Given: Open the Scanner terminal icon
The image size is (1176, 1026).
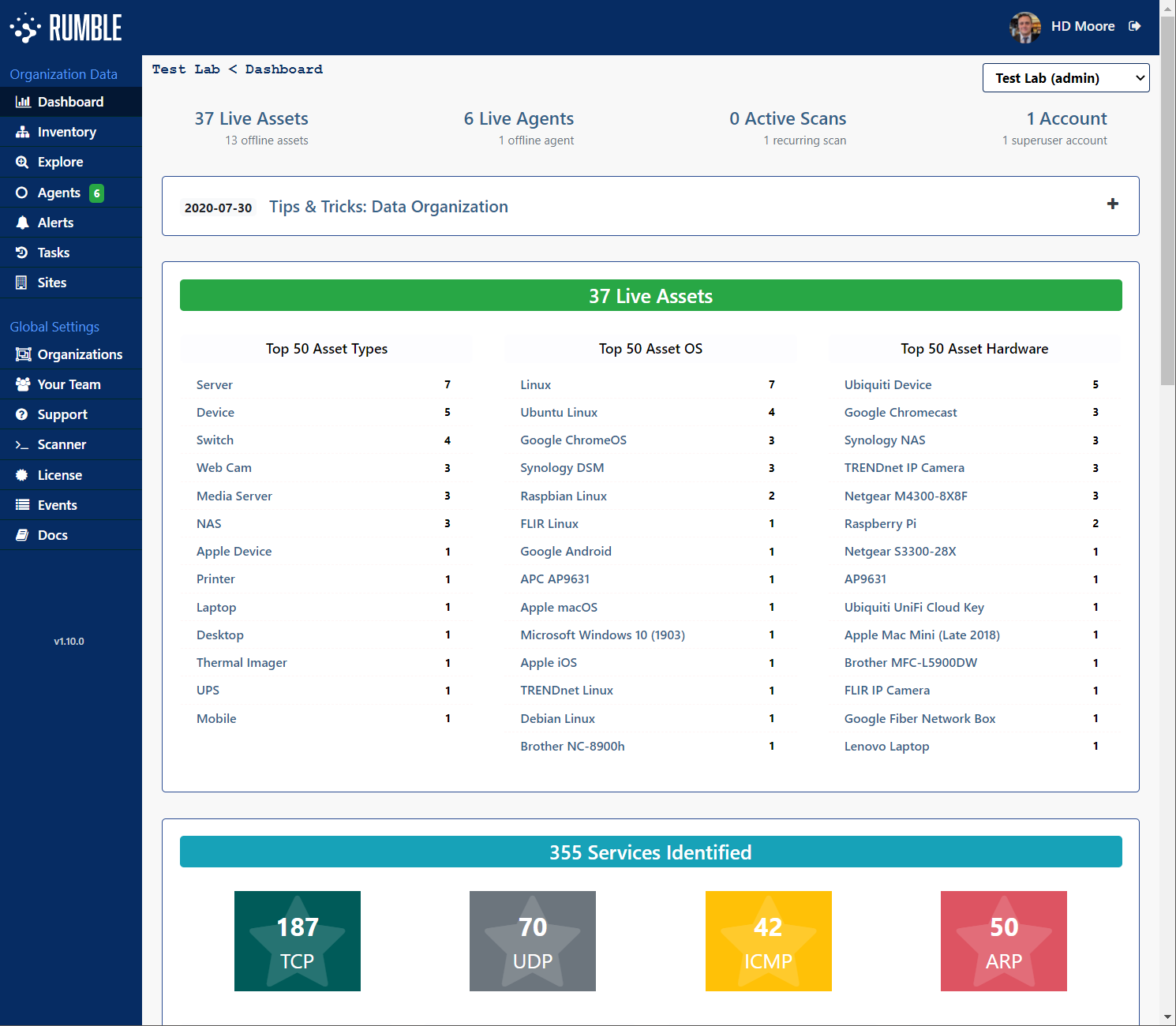Looking at the screenshot, I should pyautogui.click(x=23, y=444).
